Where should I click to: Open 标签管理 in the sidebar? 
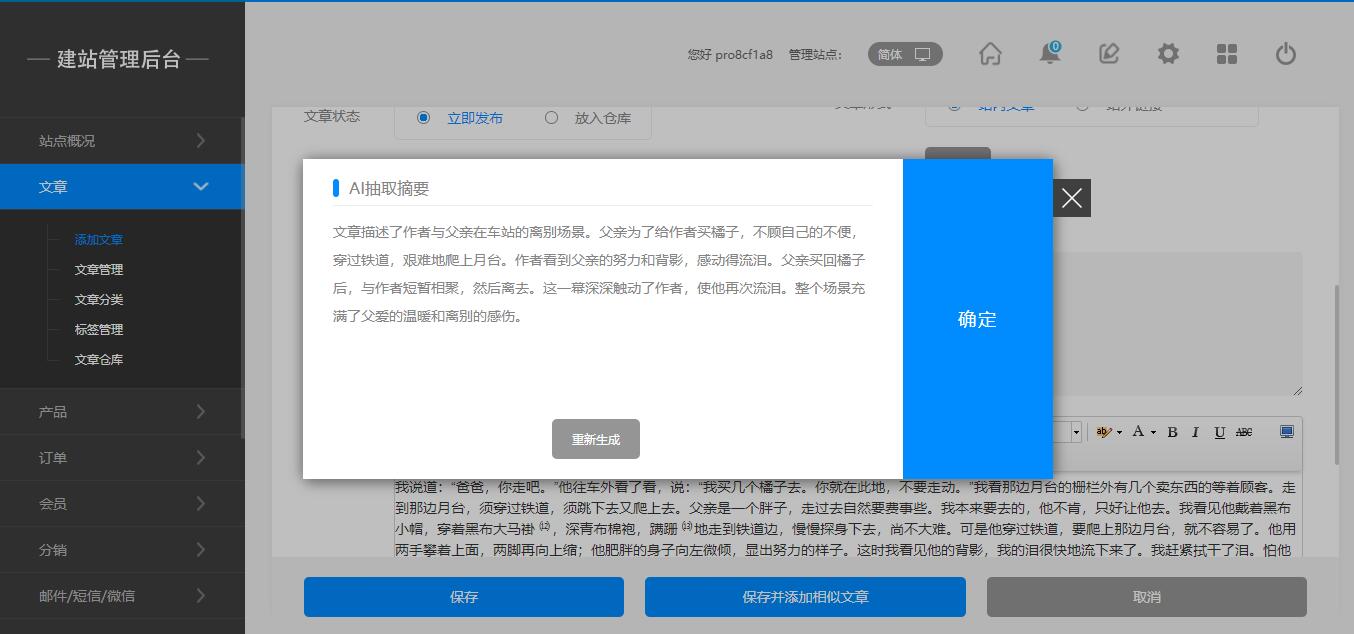(99, 330)
